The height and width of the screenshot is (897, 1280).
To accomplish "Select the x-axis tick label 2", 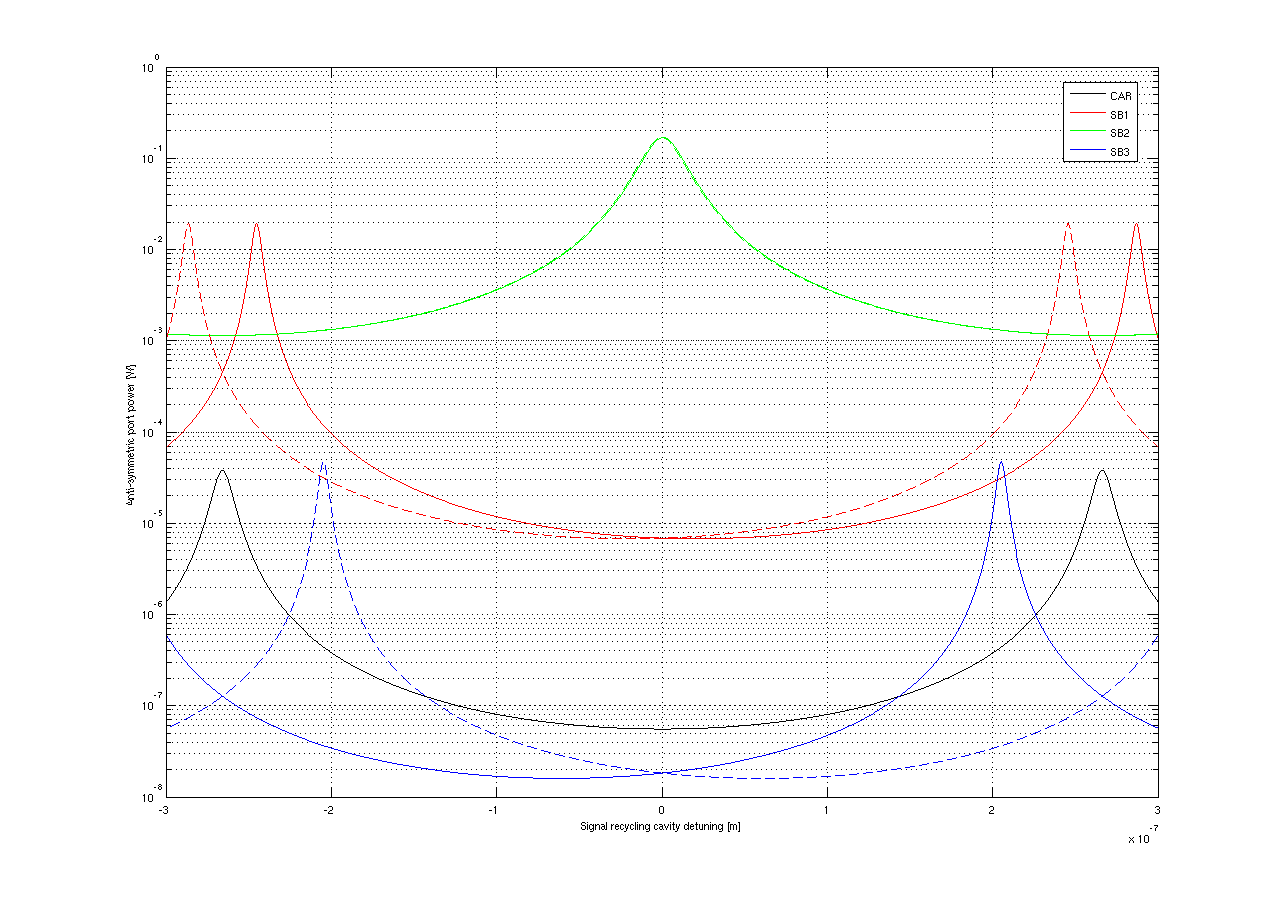I will click(992, 810).
